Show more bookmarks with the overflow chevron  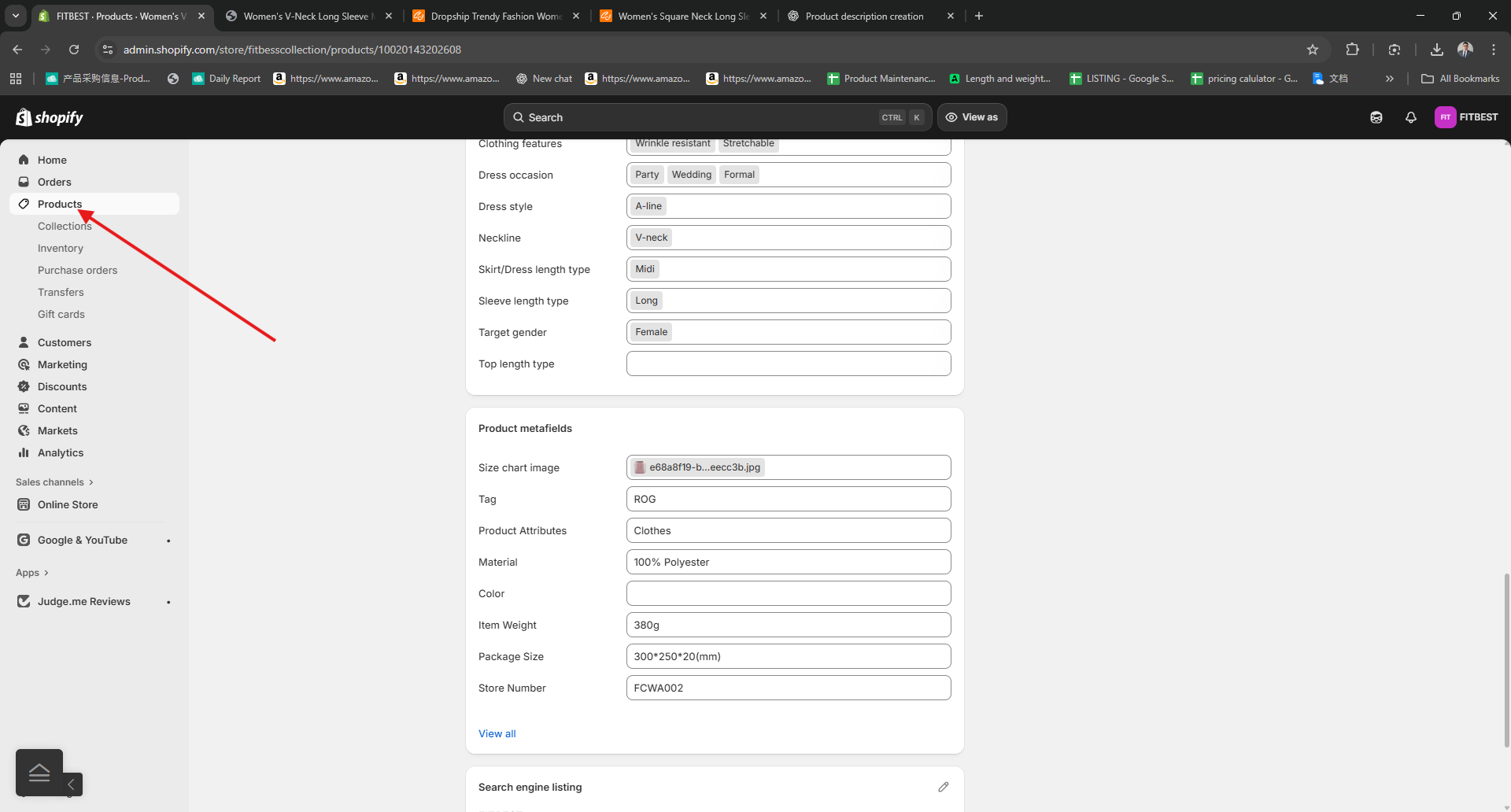1389,79
